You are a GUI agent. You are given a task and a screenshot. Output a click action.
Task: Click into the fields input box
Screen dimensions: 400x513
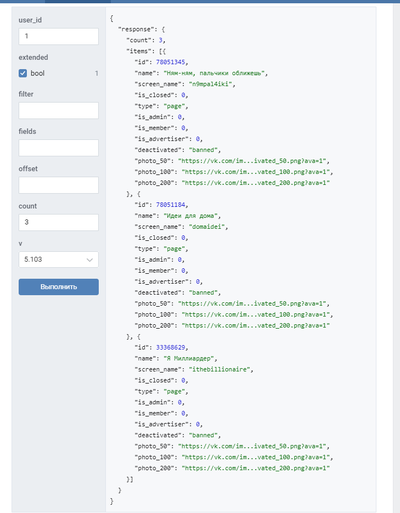59,148
